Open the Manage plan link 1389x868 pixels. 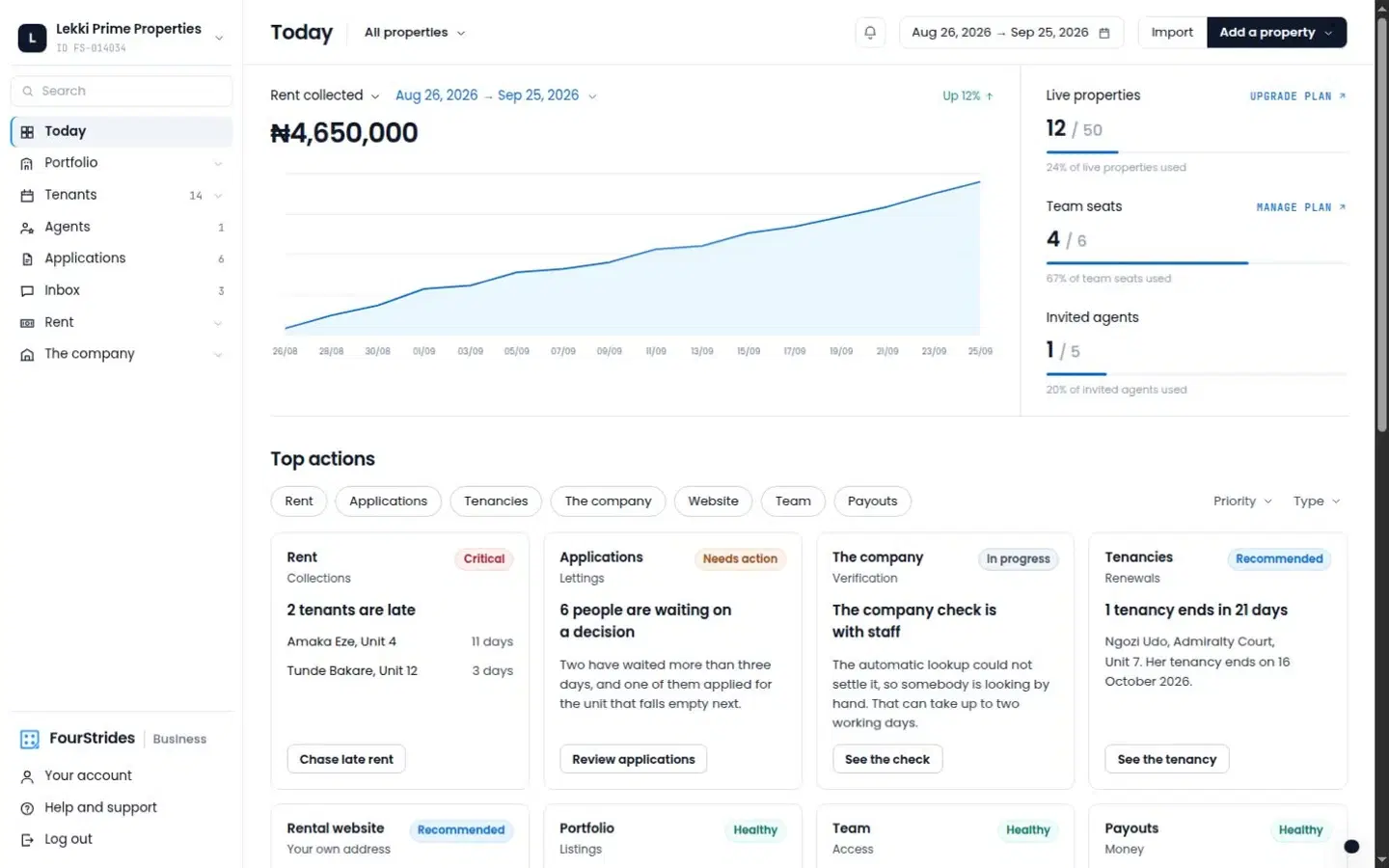(1301, 207)
